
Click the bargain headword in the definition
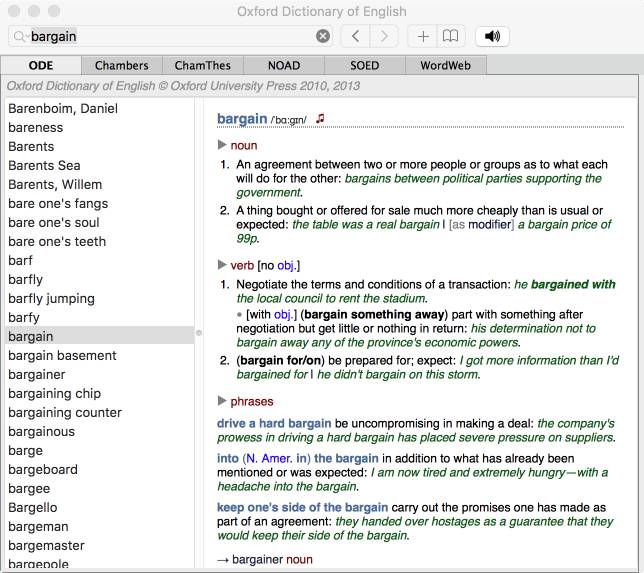(242, 119)
